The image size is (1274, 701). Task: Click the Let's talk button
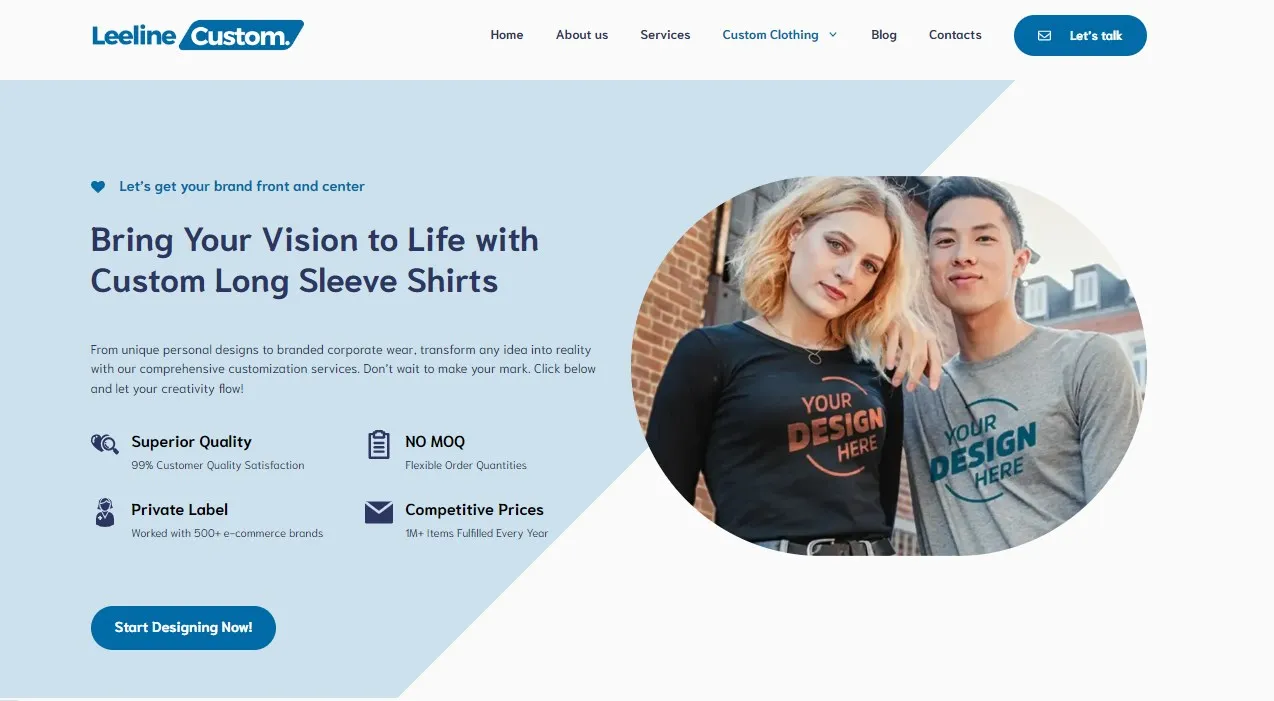[1080, 35]
